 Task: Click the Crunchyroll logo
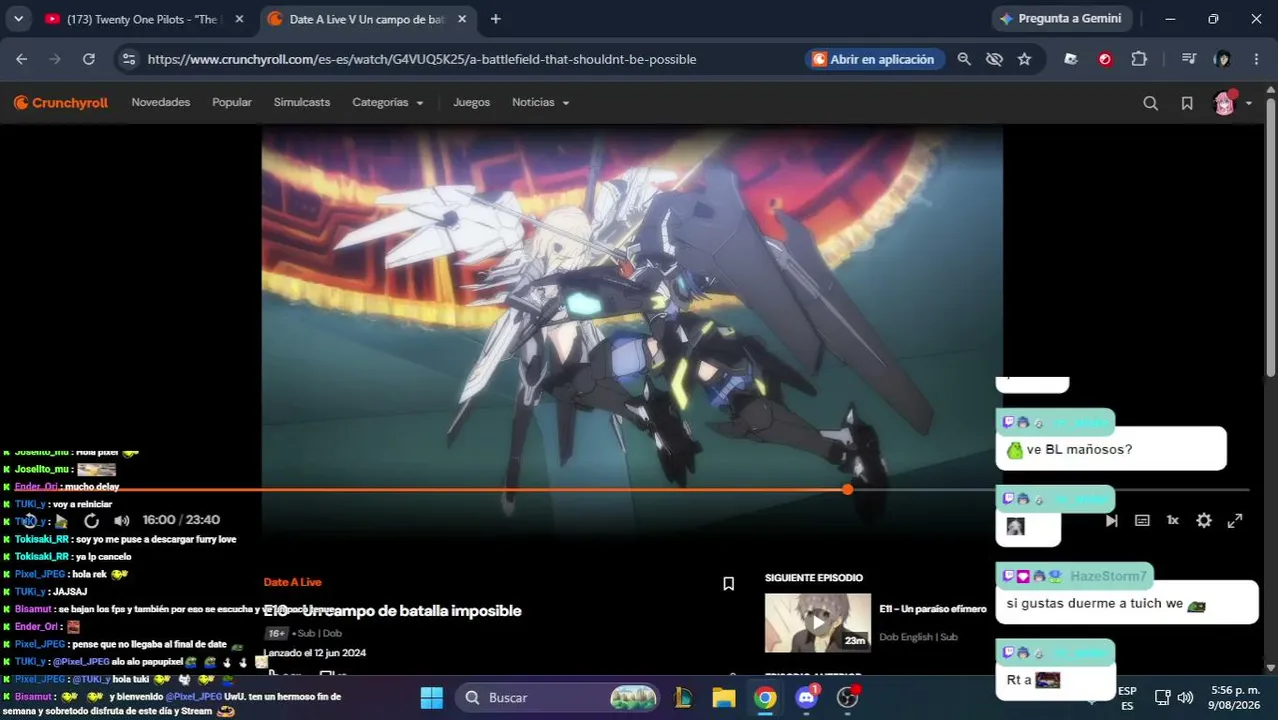(61, 102)
